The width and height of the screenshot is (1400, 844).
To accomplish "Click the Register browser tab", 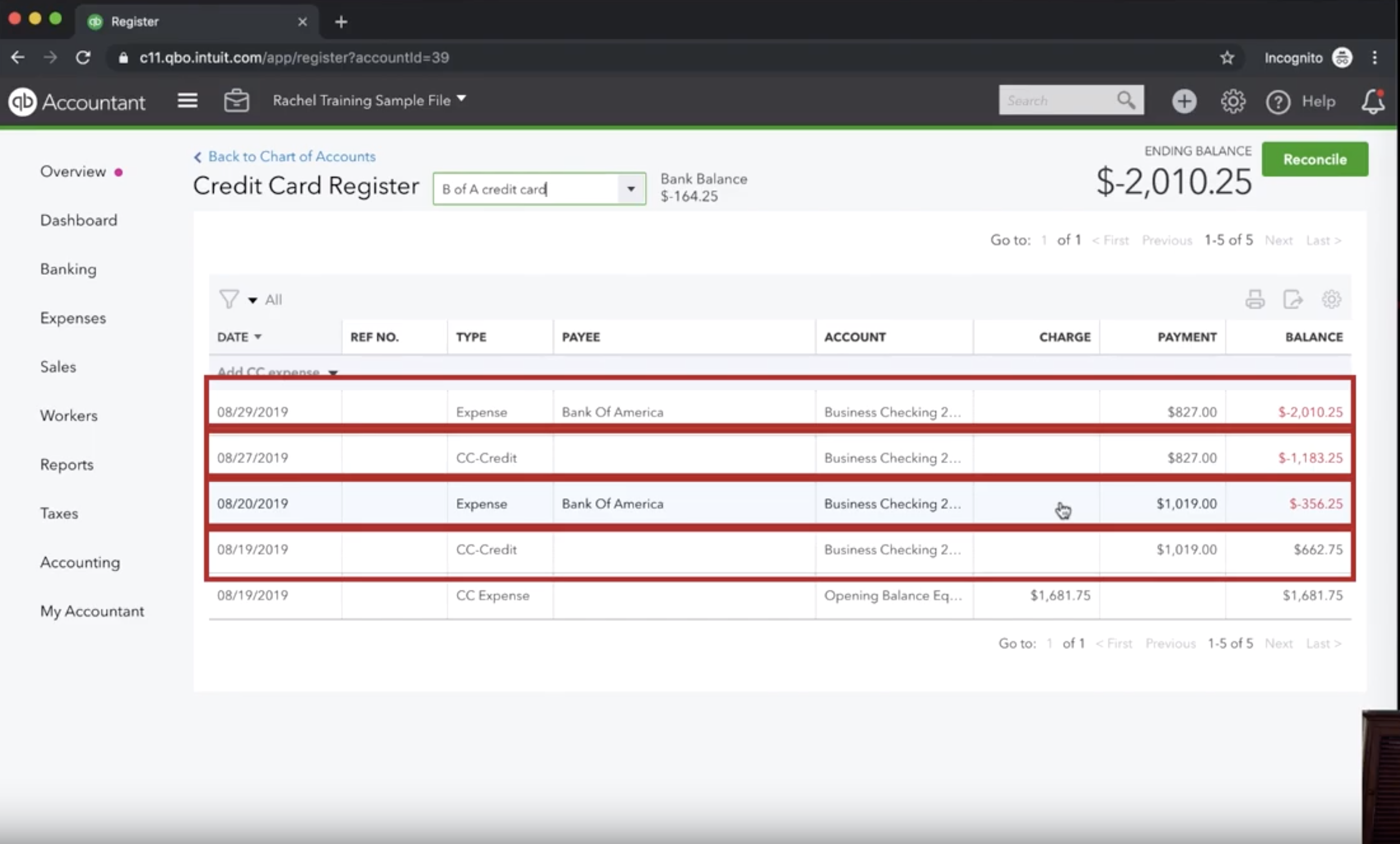I will click(196, 21).
